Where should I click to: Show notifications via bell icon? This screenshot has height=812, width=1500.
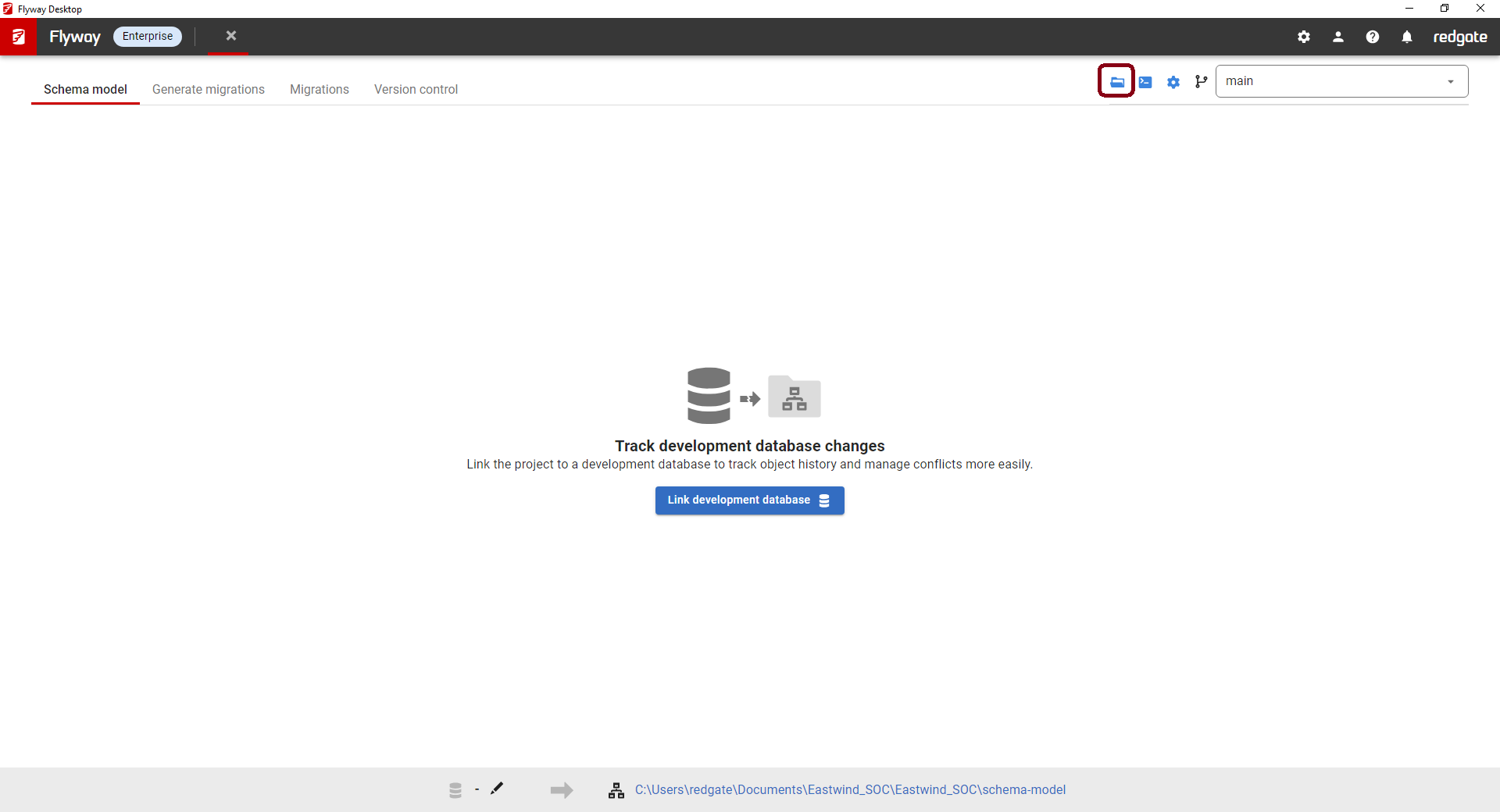(x=1407, y=37)
